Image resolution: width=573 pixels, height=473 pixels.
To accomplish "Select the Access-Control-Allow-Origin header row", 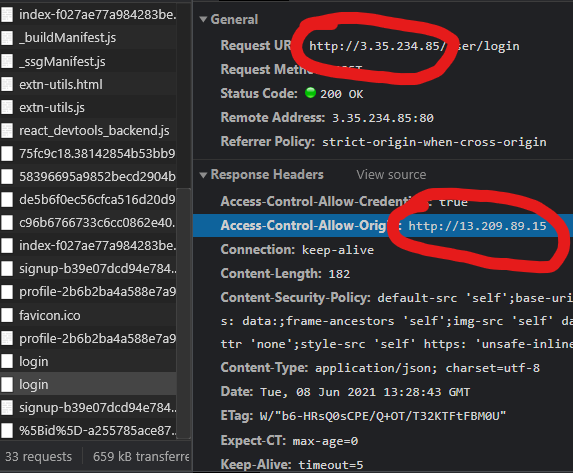I will point(383,226).
